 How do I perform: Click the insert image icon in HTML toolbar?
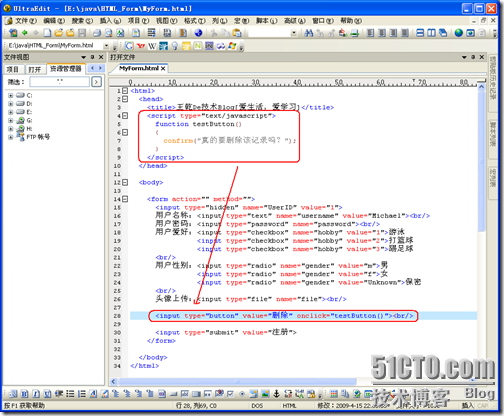pos(265,394)
